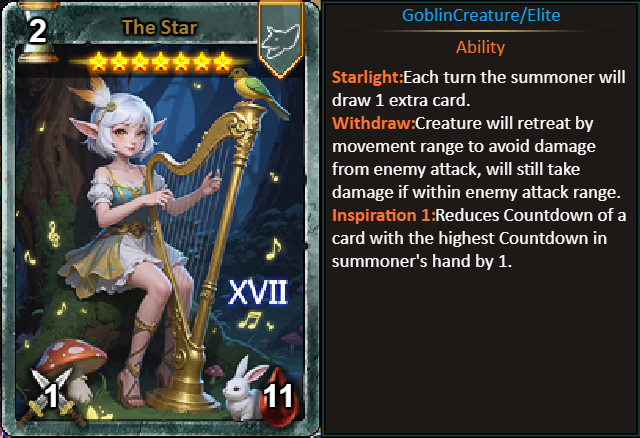Click the Ability section heading
640x438 pixels.
tap(480, 47)
